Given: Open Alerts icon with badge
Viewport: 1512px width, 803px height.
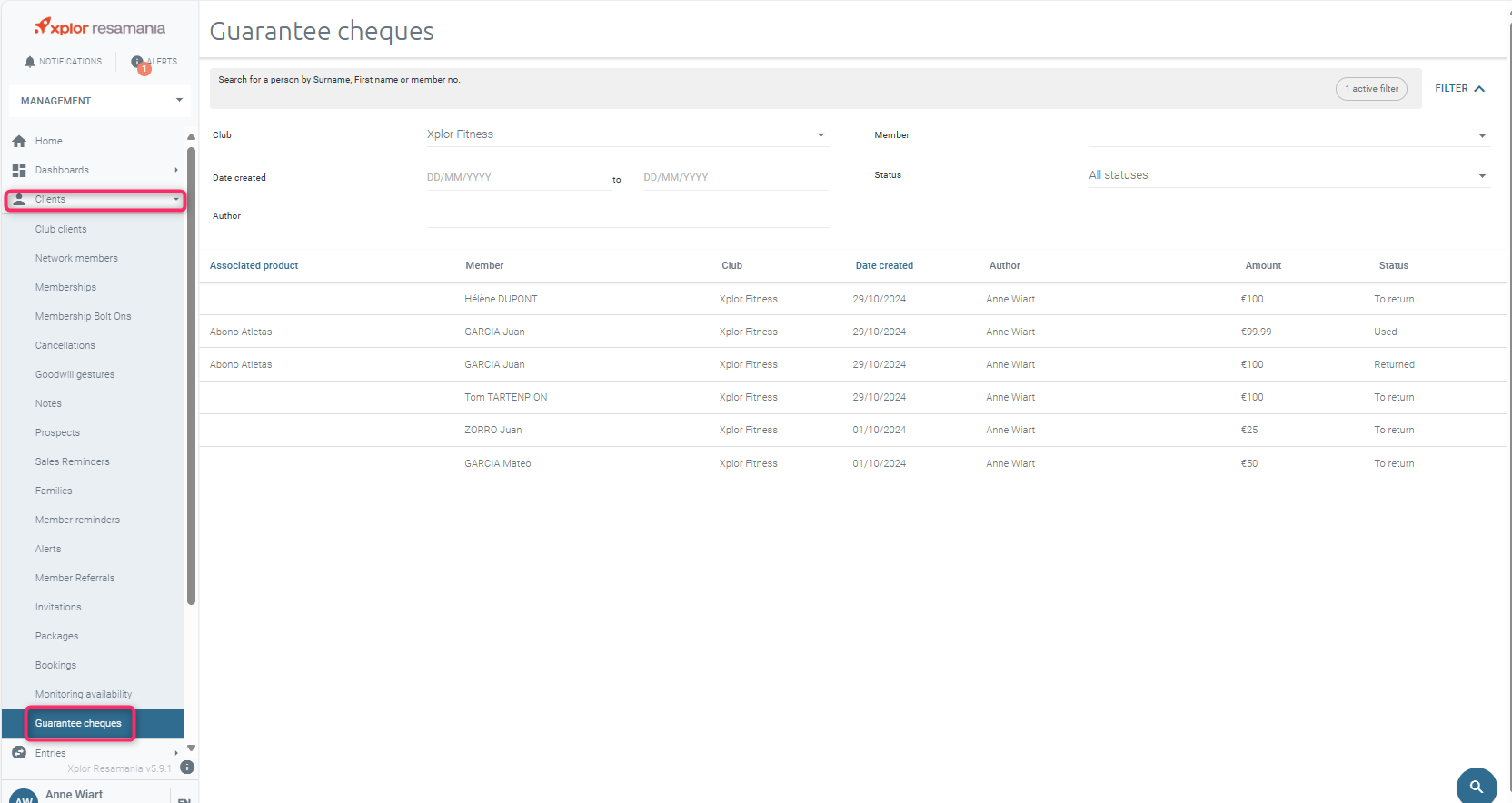Looking at the screenshot, I should point(139,64).
